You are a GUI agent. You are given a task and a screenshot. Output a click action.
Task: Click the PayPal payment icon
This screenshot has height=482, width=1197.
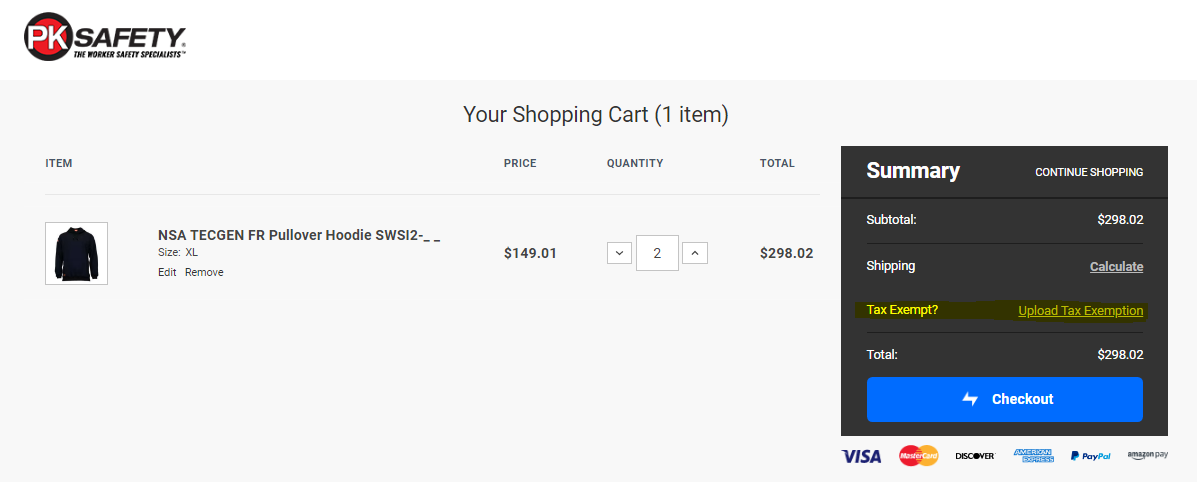click(1090, 456)
